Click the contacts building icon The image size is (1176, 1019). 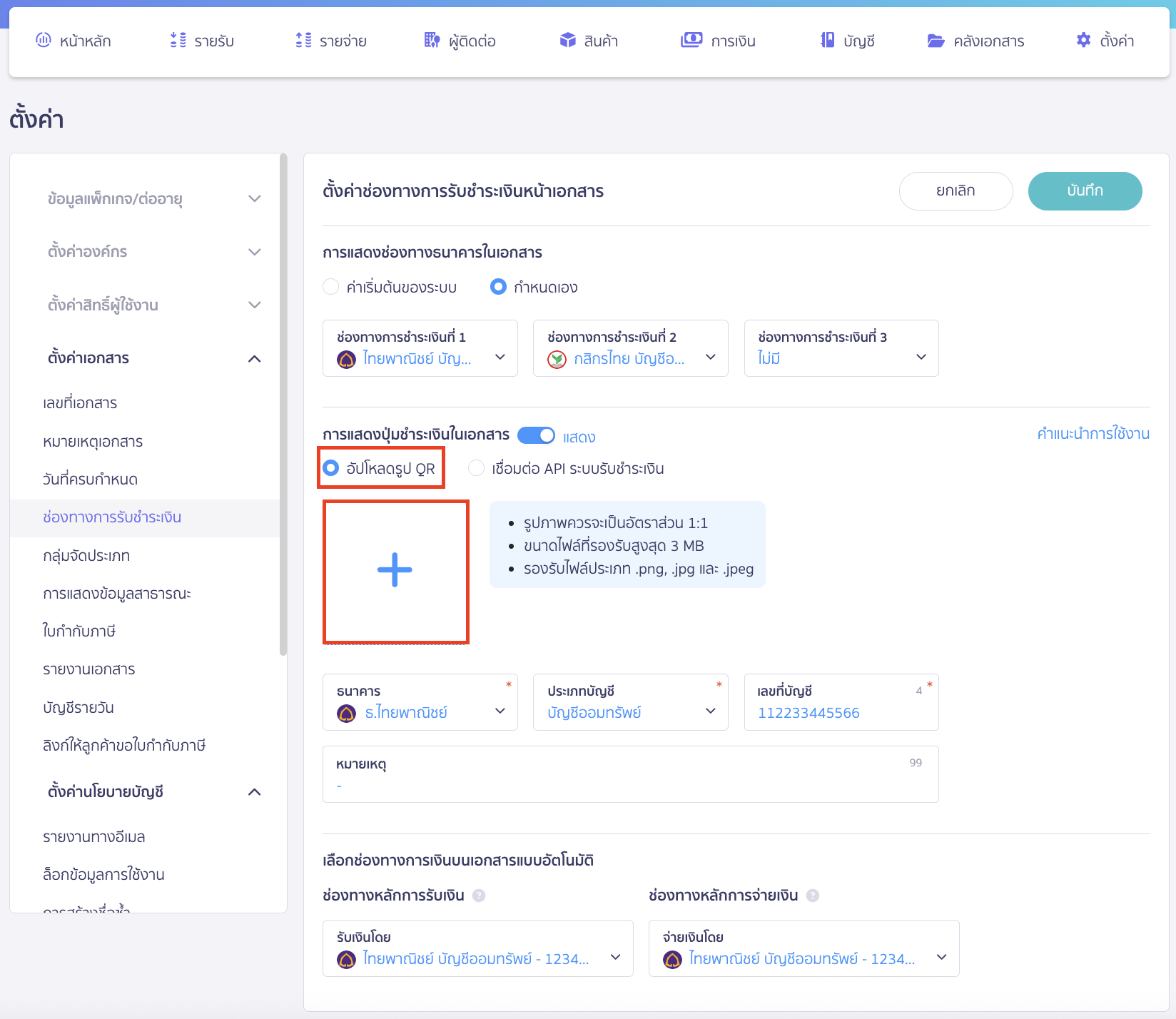click(x=432, y=41)
